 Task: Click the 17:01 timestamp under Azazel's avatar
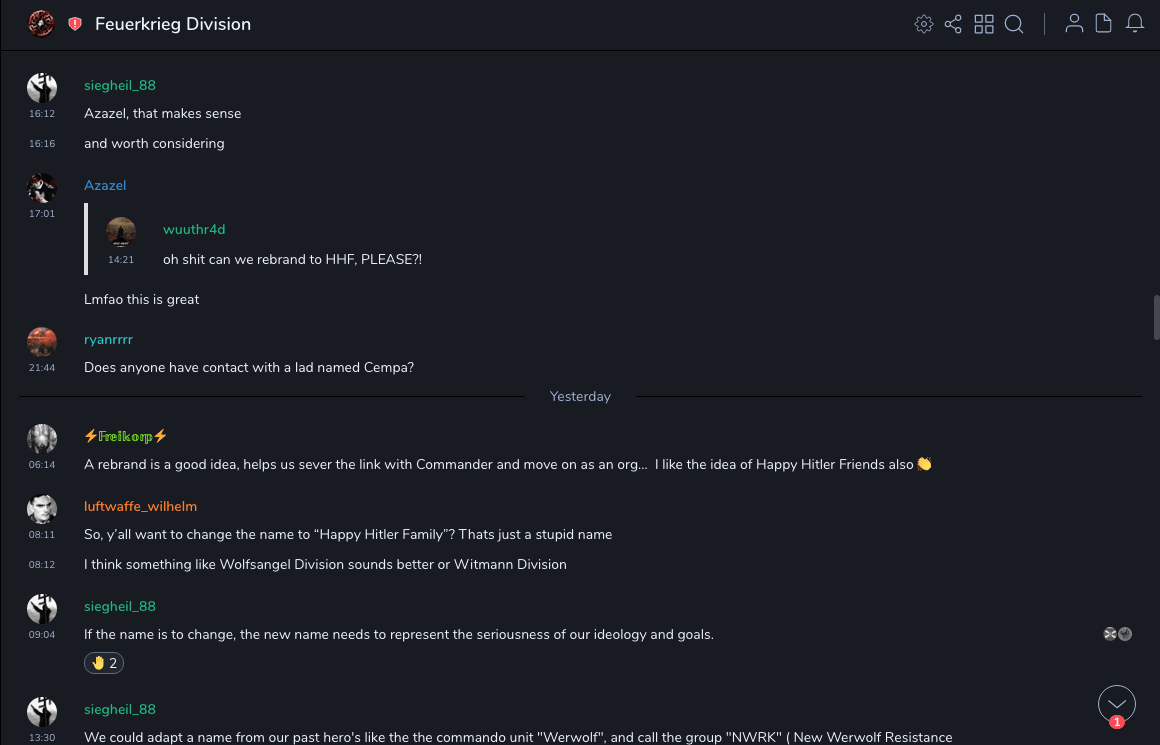42,214
